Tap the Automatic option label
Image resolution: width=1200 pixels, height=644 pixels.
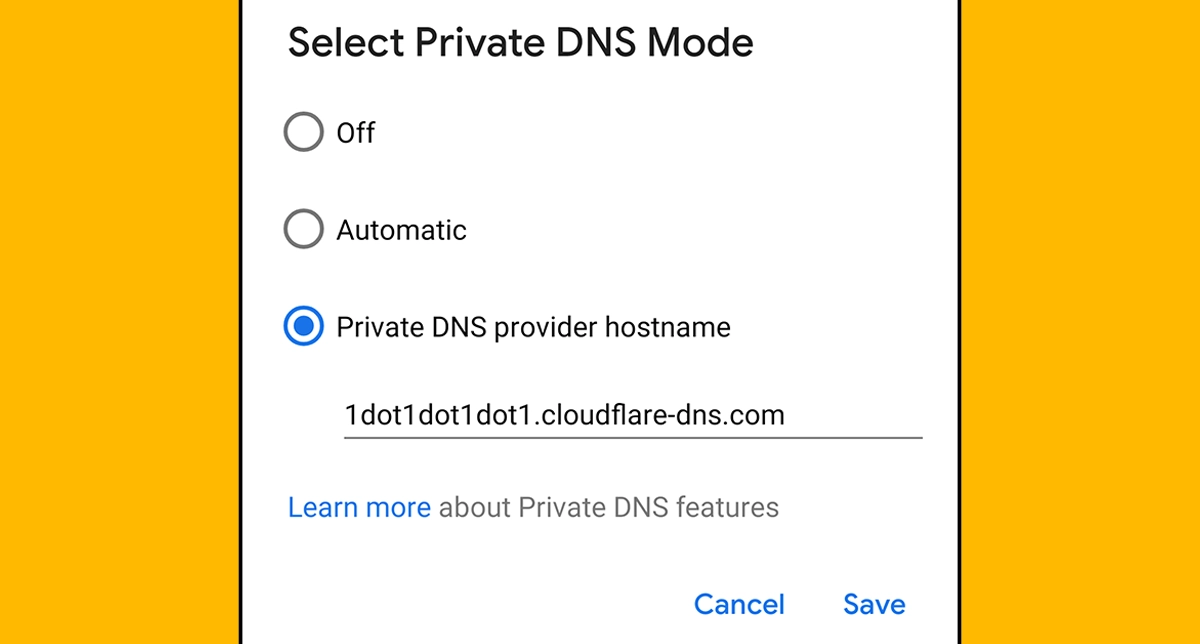(401, 229)
